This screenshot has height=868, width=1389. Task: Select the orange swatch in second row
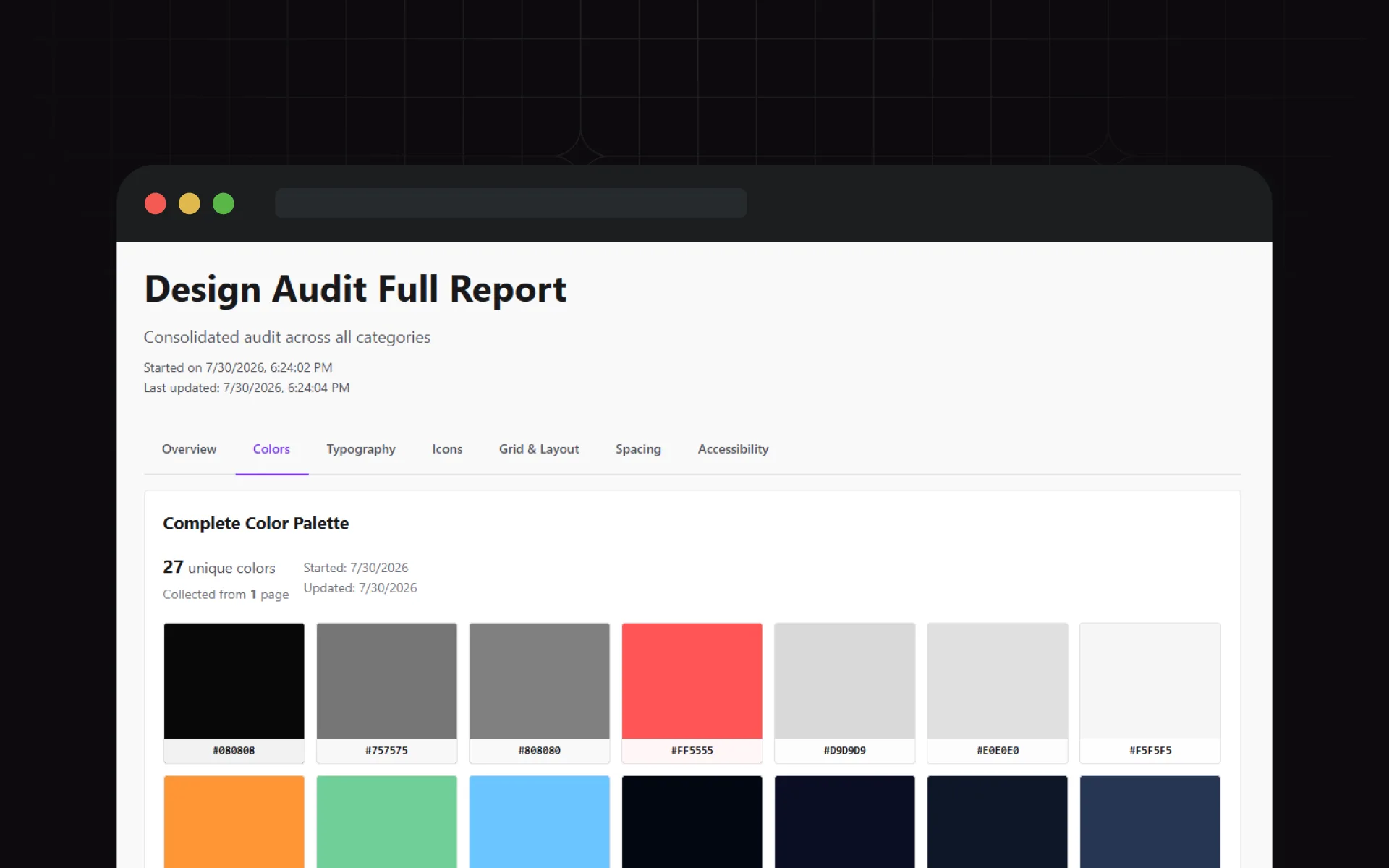[x=234, y=822]
